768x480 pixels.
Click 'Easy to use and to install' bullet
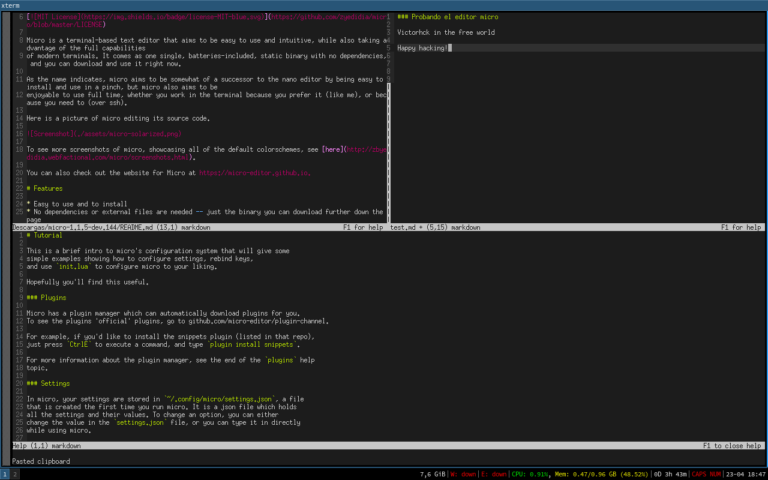point(80,204)
